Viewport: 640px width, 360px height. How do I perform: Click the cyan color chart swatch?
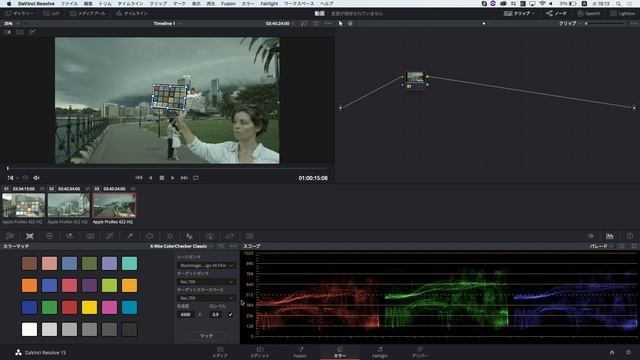(x=129, y=307)
